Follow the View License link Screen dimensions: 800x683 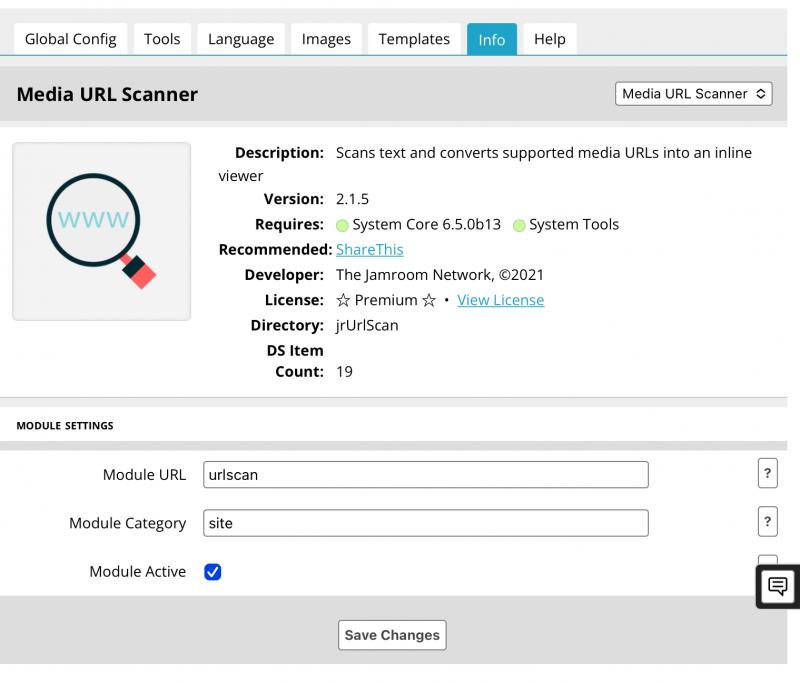500,300
